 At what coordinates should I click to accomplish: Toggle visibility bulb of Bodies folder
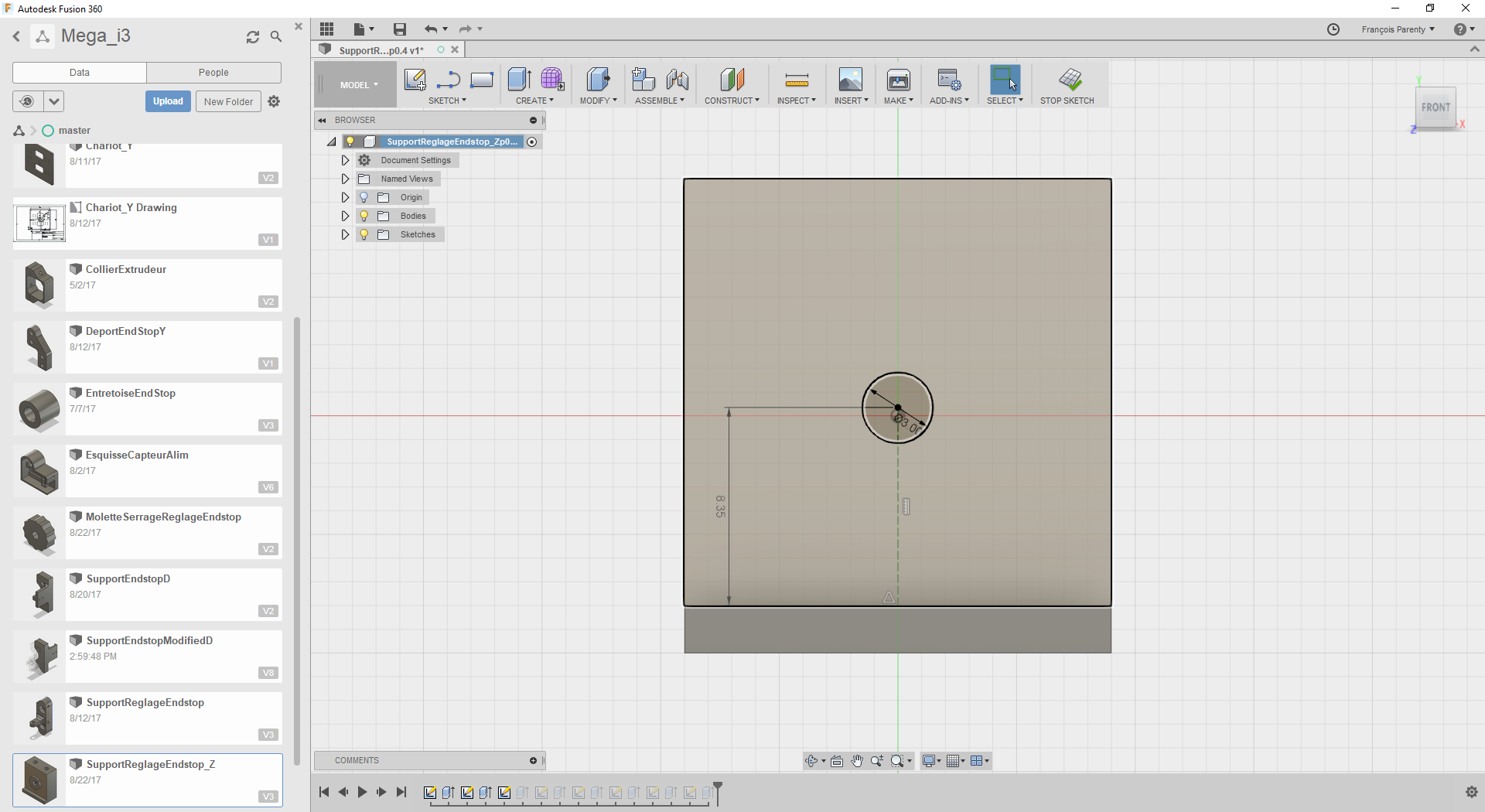pyautogui.click(x=364, y=216)
